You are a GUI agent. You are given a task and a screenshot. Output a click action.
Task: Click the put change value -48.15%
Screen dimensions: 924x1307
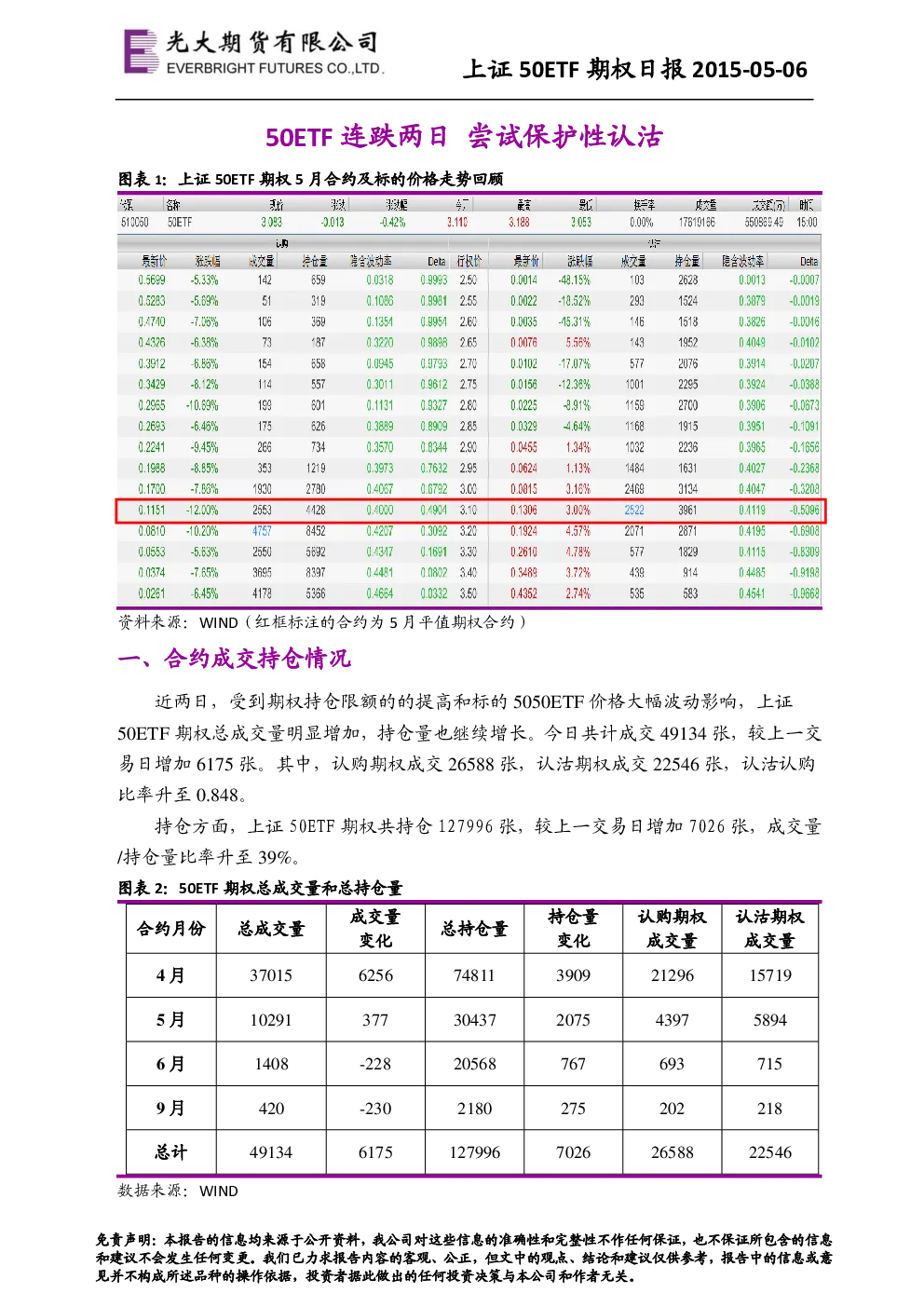point(574,280)
